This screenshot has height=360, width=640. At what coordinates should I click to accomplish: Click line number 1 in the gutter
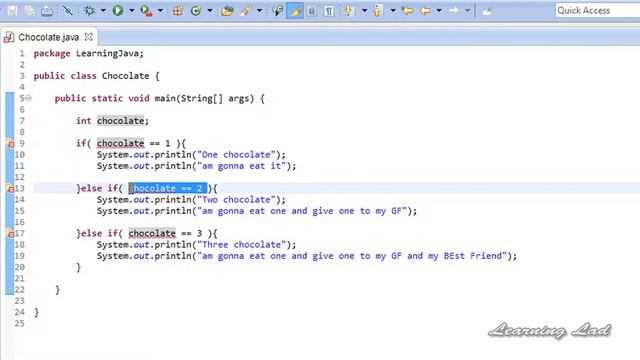pos(22,53)
